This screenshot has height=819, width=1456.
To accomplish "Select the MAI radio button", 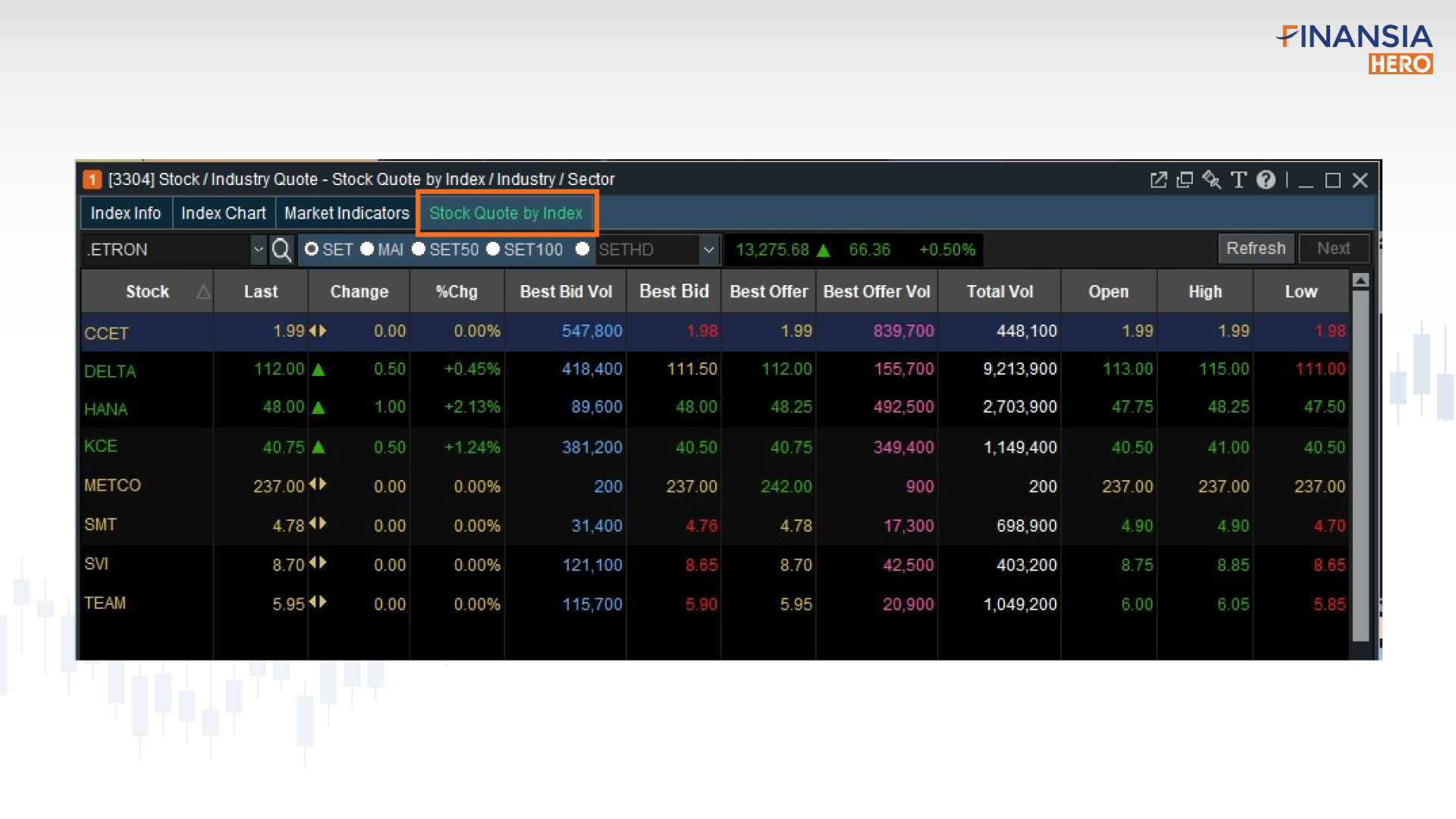I will [x=369, y=249].
